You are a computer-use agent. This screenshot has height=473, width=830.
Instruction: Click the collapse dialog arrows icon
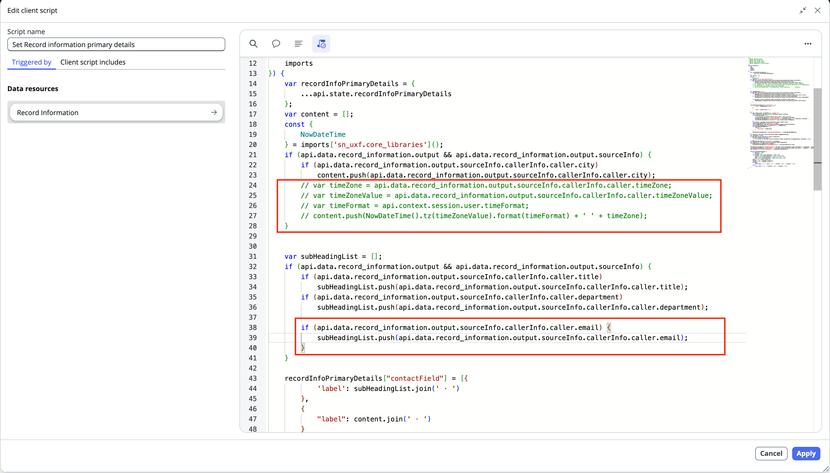point(803,10)
